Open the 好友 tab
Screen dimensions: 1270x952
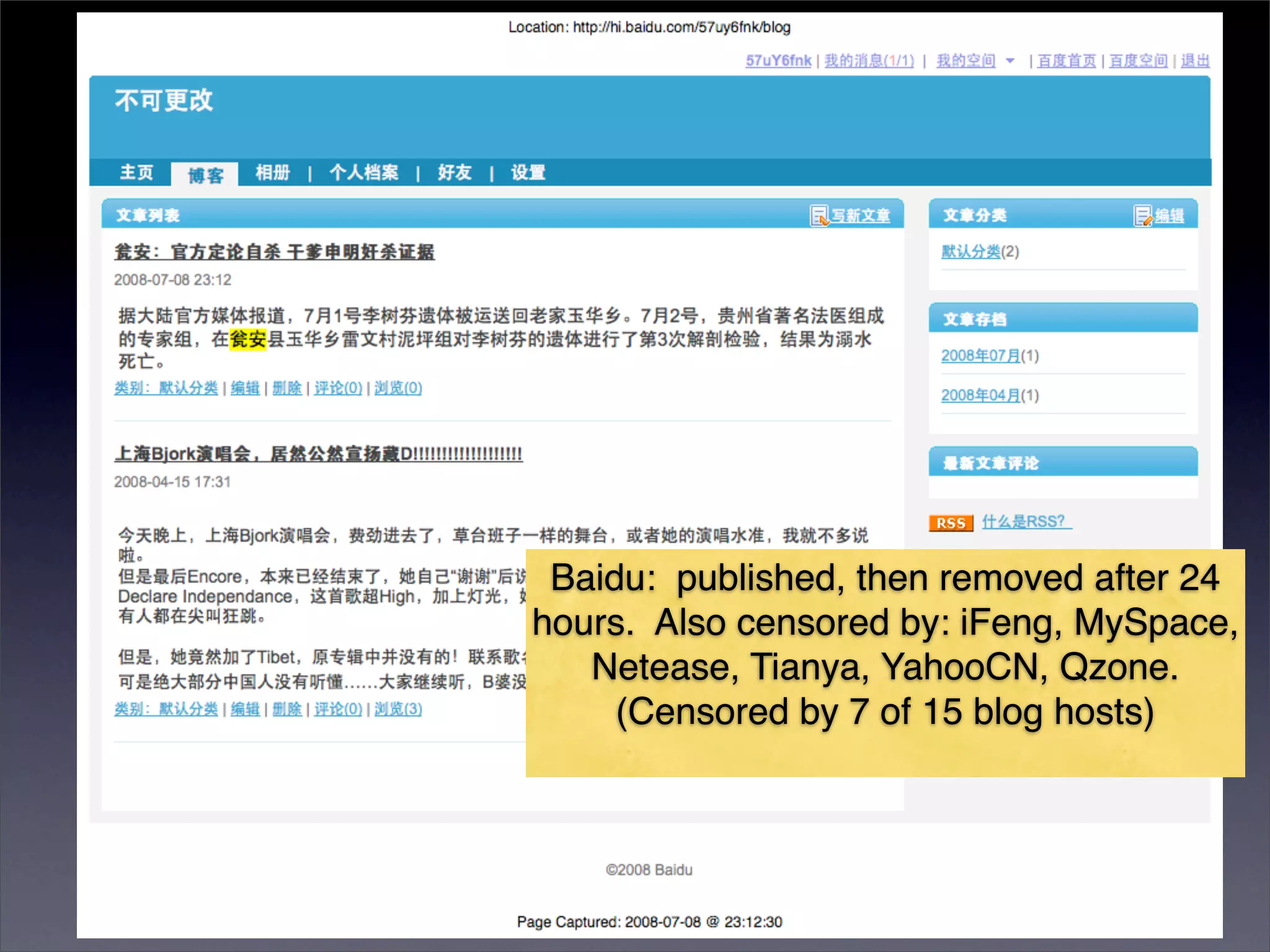tap(455, 172)
